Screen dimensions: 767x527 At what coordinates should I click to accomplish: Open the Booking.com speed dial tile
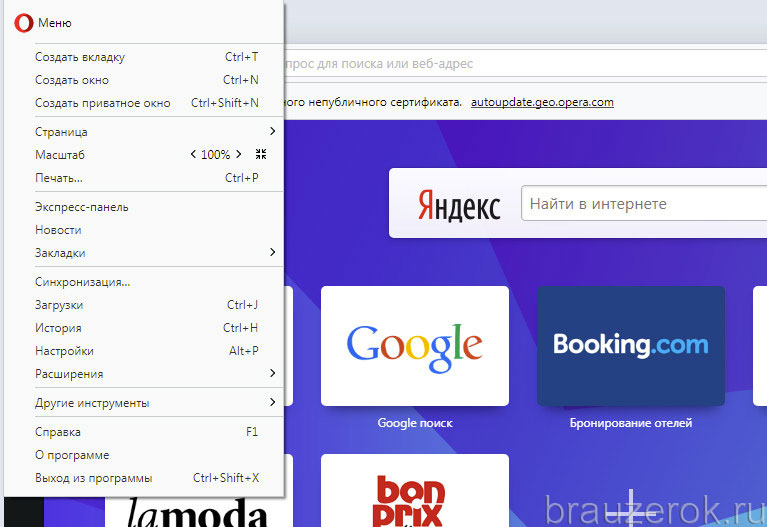click(631, 346)
